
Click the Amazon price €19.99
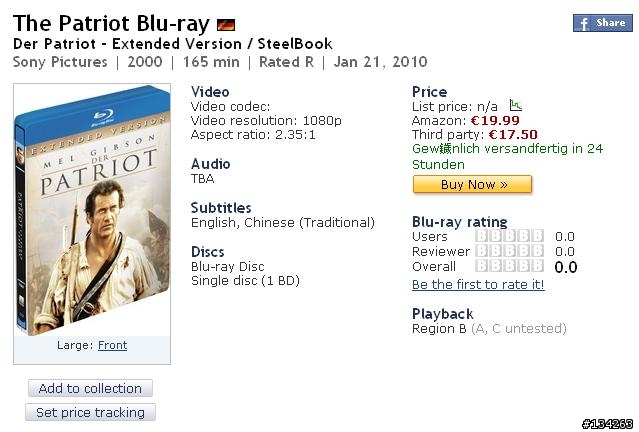pos(495,121)
